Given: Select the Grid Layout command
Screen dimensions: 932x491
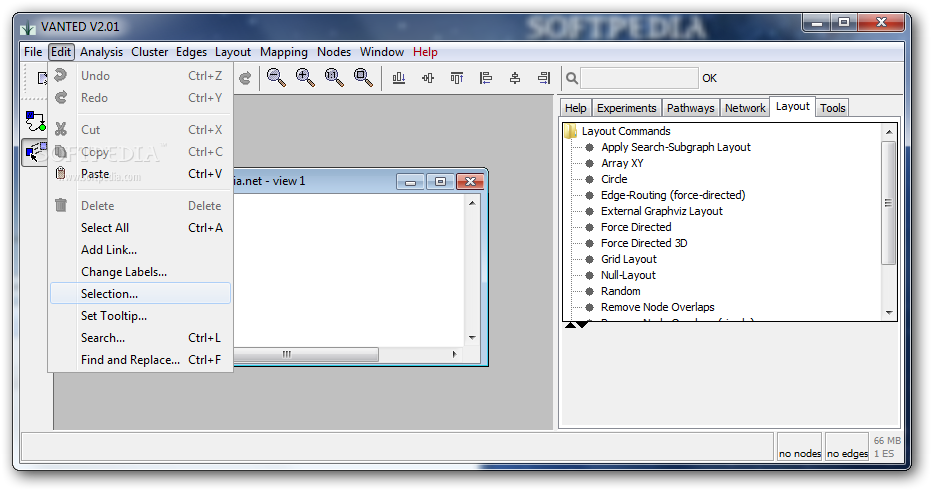Looking at the screenshot, I should tap(629, 259).
